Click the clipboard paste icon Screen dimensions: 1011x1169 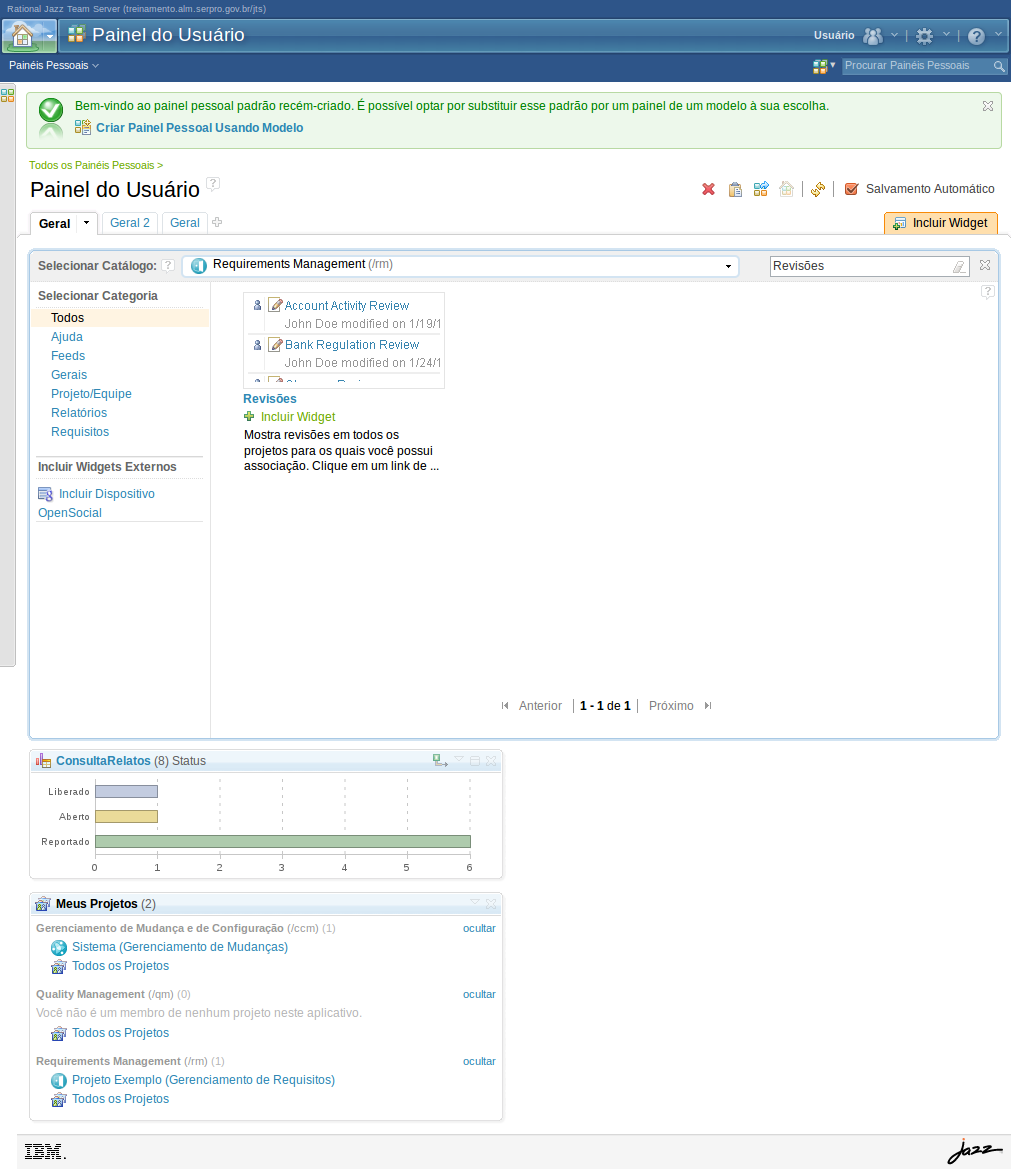coord(735,189)
